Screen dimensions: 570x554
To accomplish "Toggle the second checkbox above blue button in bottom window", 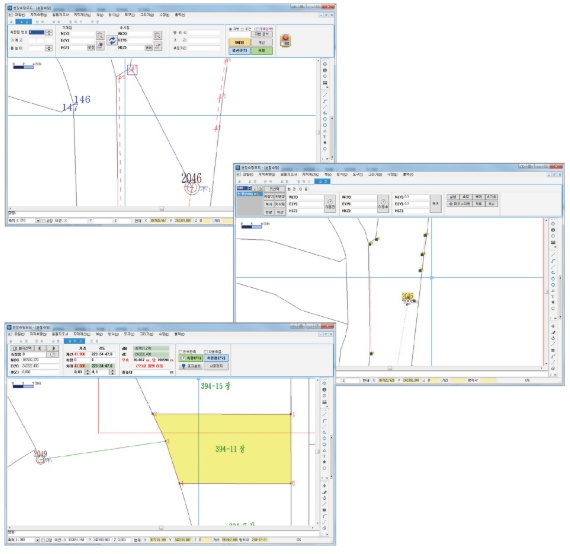I will click(x=206, y=352).
